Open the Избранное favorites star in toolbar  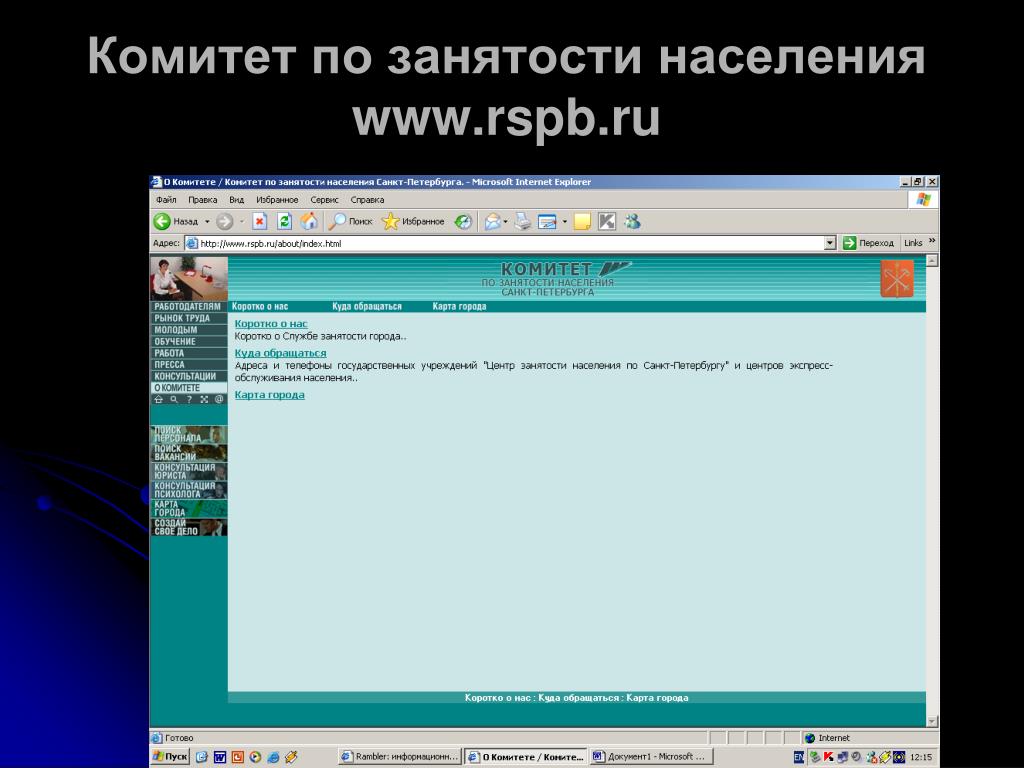coord(413,222)
